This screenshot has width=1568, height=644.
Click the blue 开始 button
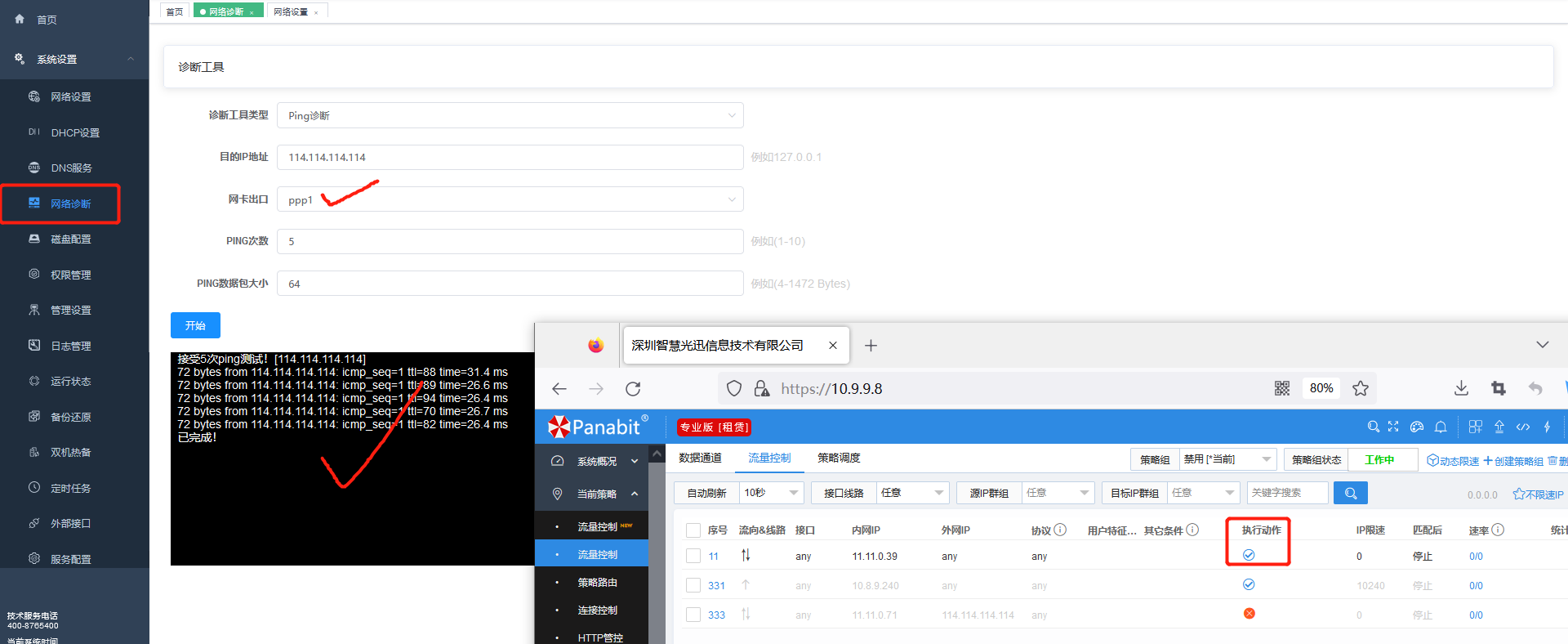pyautogui.click(x=195, y=325)
